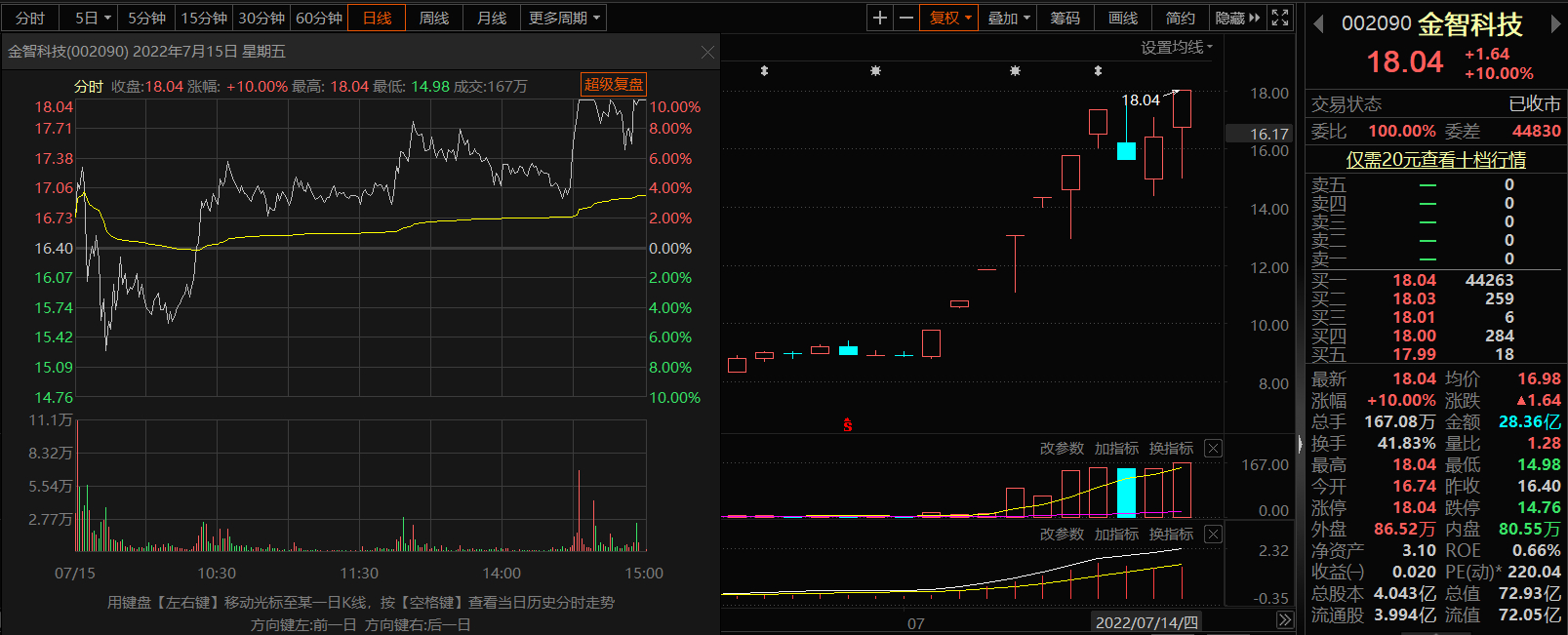The height and width of the screenshot is (635, 1568).
Task: Switch to the 15分钟 tab
Action: click(x=204, y=18)
